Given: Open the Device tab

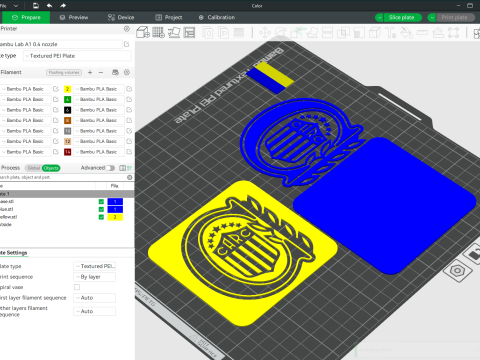Looking at the screenshot, I should 121,17.
